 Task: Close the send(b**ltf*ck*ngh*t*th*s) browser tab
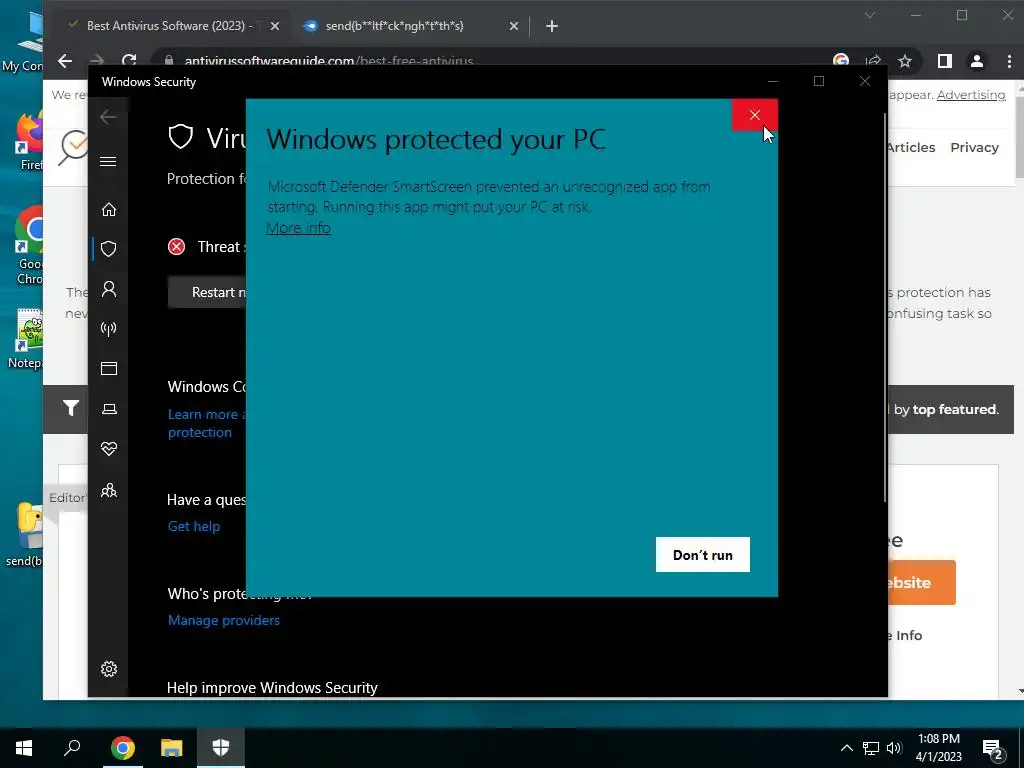click(514, 26)
